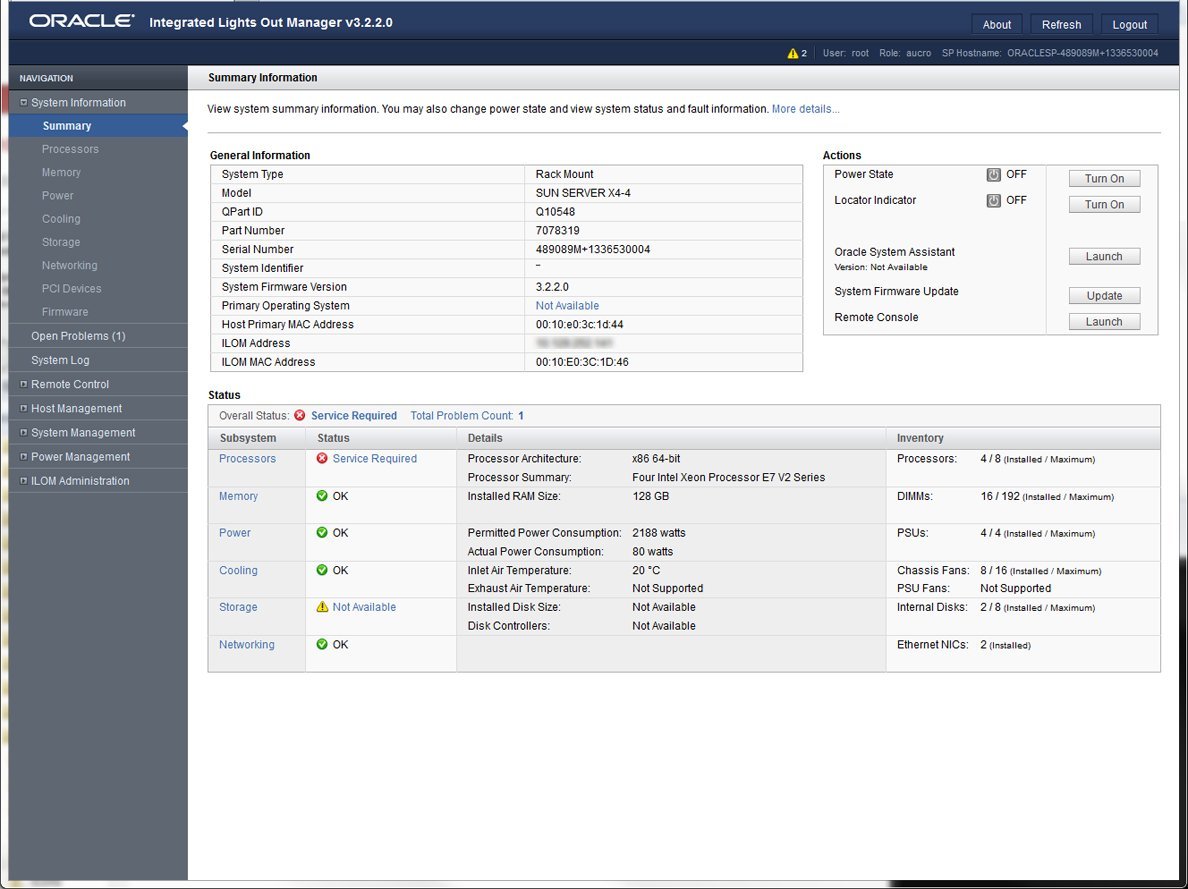Click the Locator Indicator power icon
This screenshot has height=889, width=1188.
pos(993,200)
